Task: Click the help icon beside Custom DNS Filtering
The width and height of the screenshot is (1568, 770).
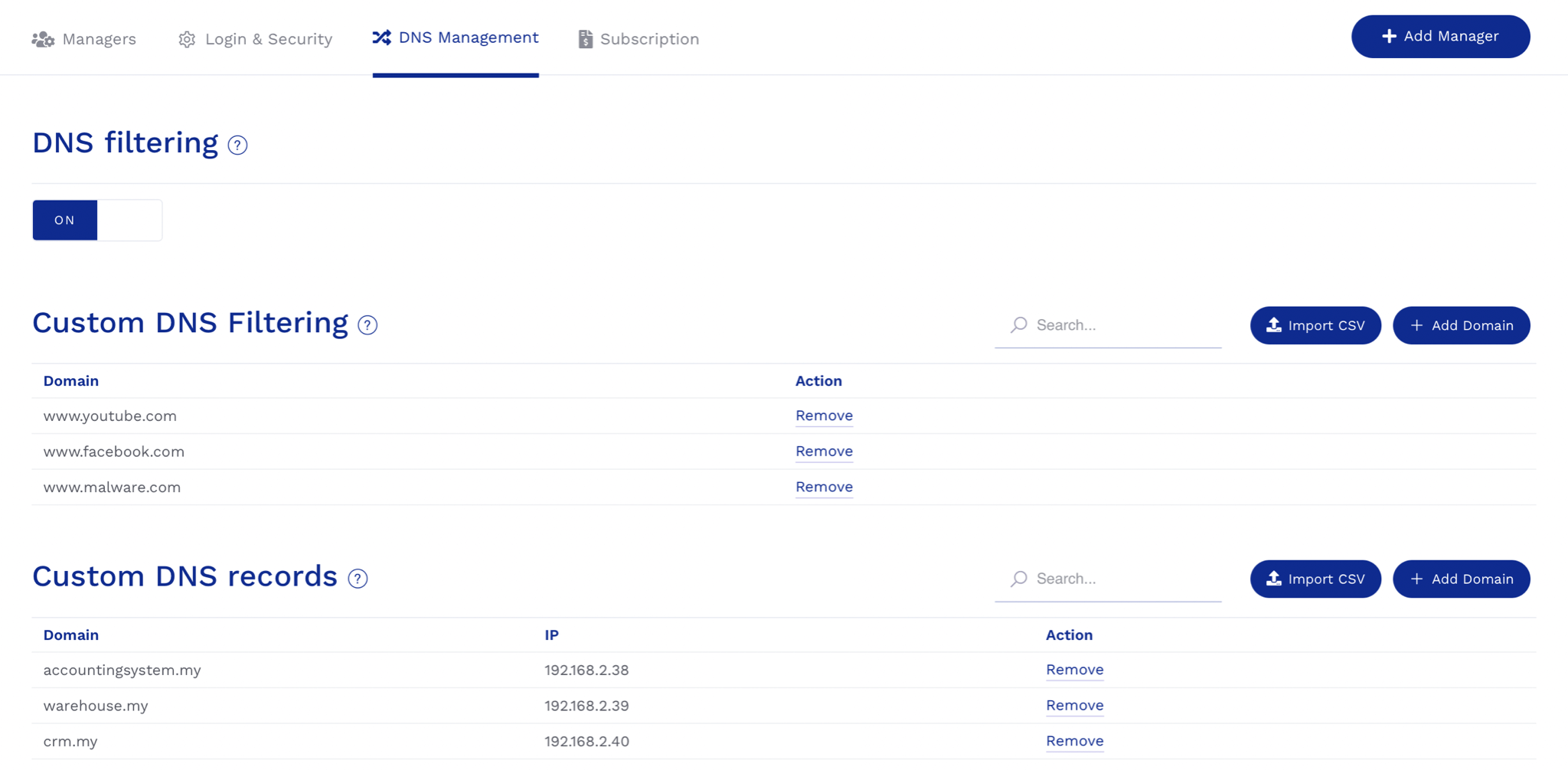Action: point(367,325)
